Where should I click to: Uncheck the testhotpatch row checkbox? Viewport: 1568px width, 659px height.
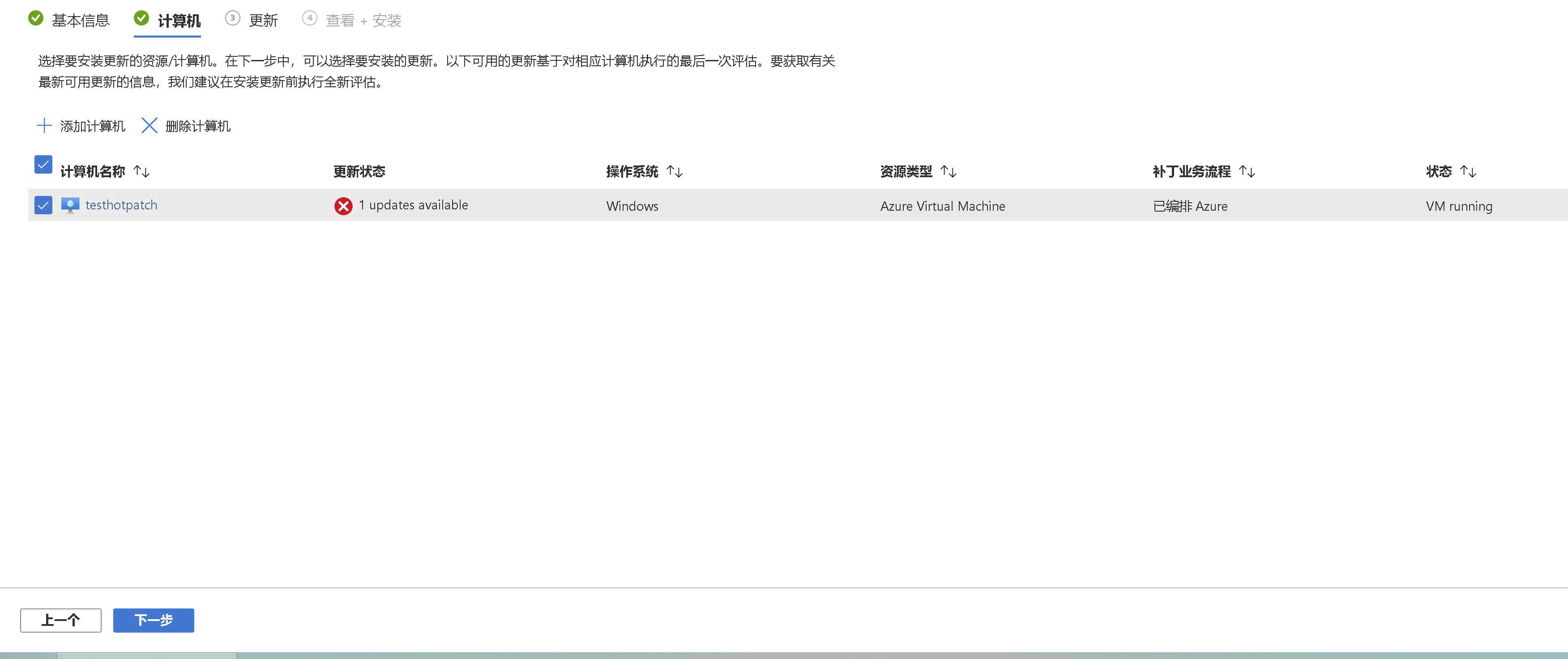coord(43,206)
